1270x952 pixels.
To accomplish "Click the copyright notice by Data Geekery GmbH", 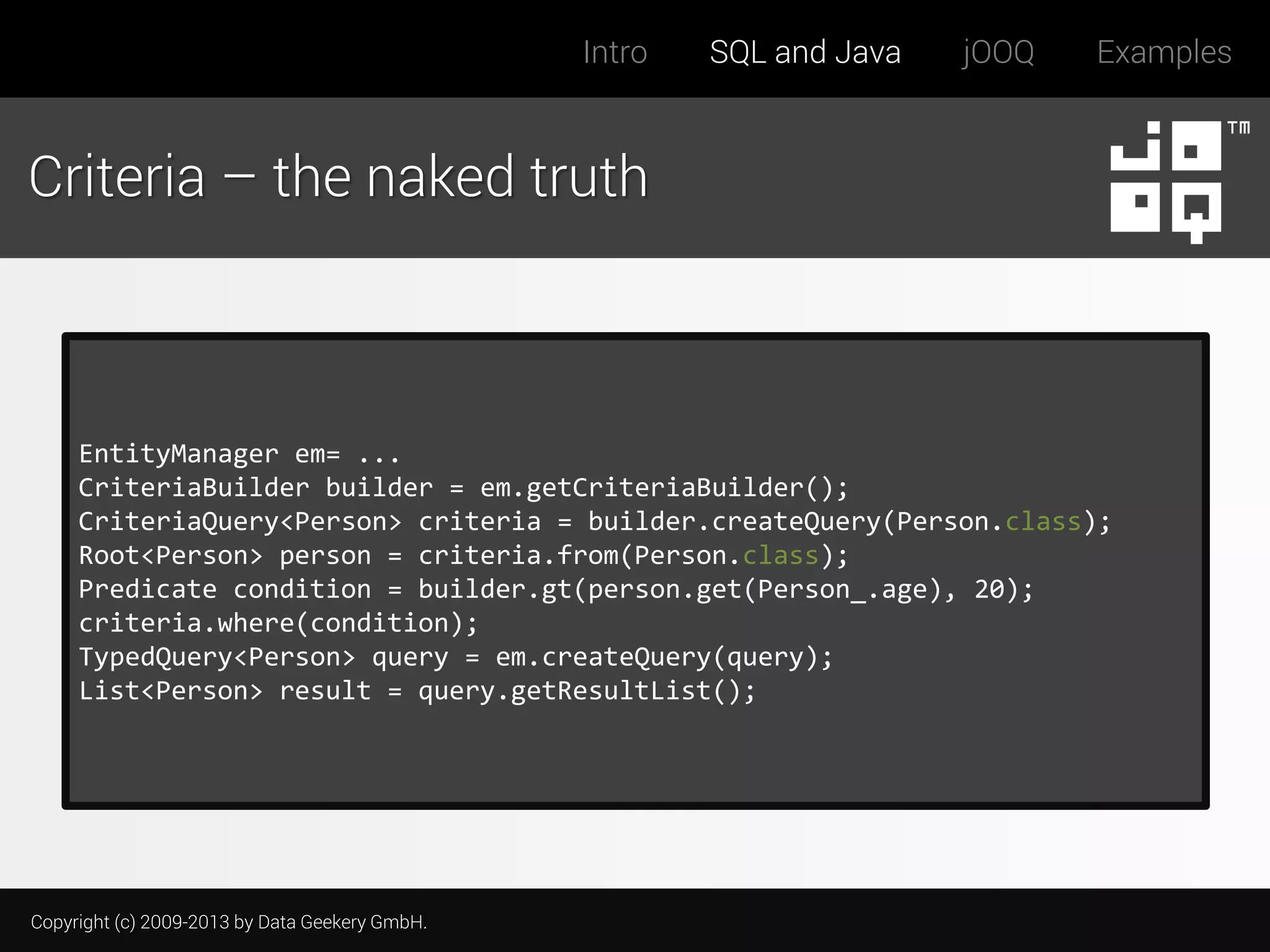I will pyautogui.click(x=229, y=922).
